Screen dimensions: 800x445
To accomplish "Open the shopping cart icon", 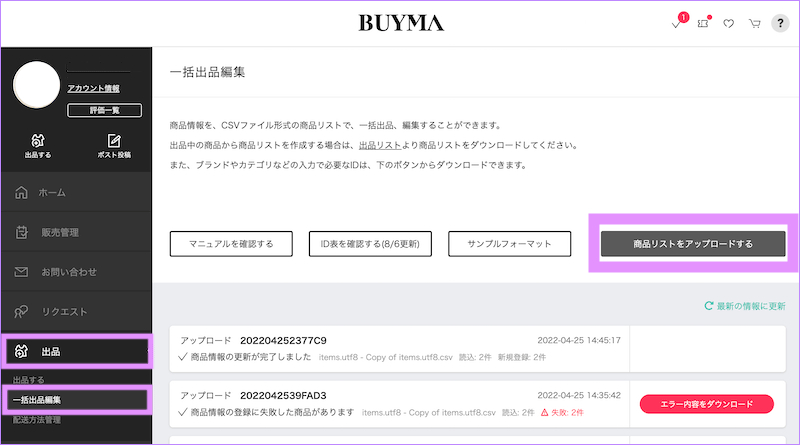I will [x=755, y=23].
